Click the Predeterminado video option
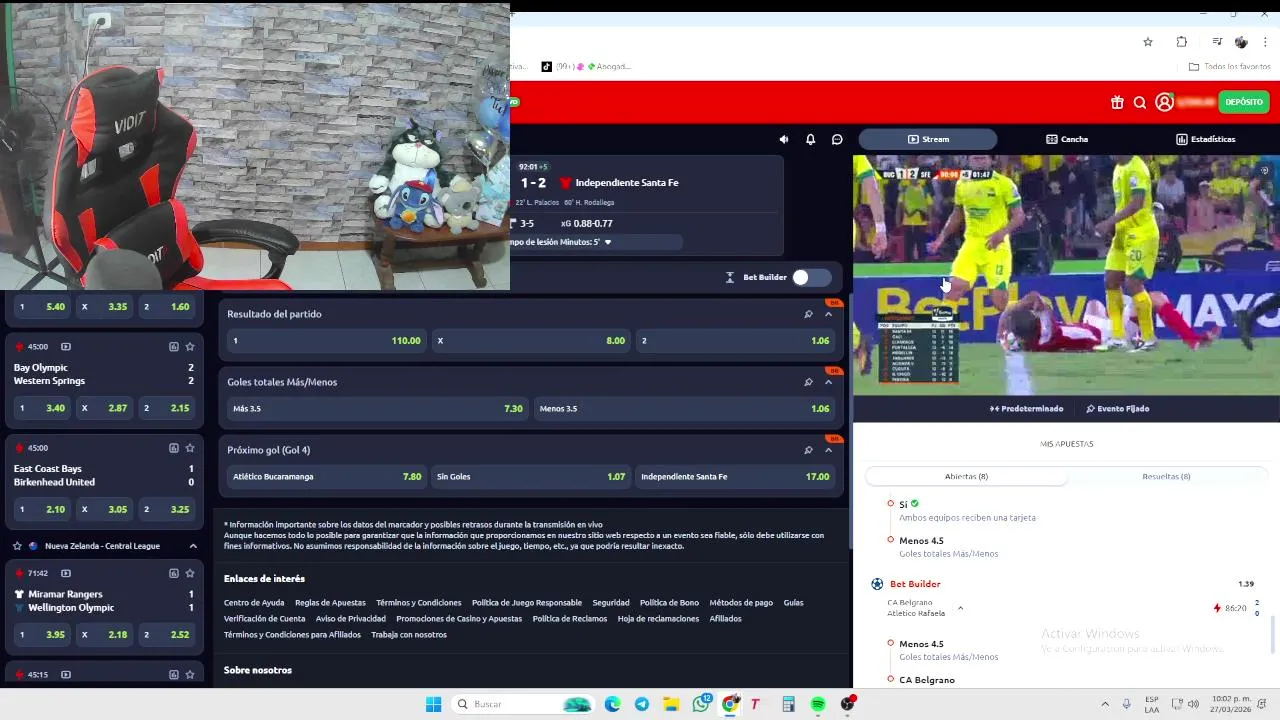1280x720 pixels. click(x=1027, y=409)
